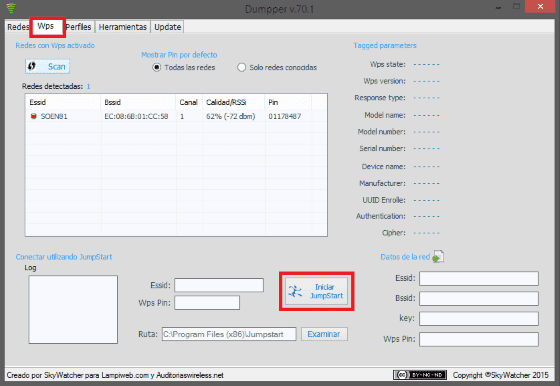Open the Redes tab
The width and height of the screenshot is (560, 386).
click(18, 27)
